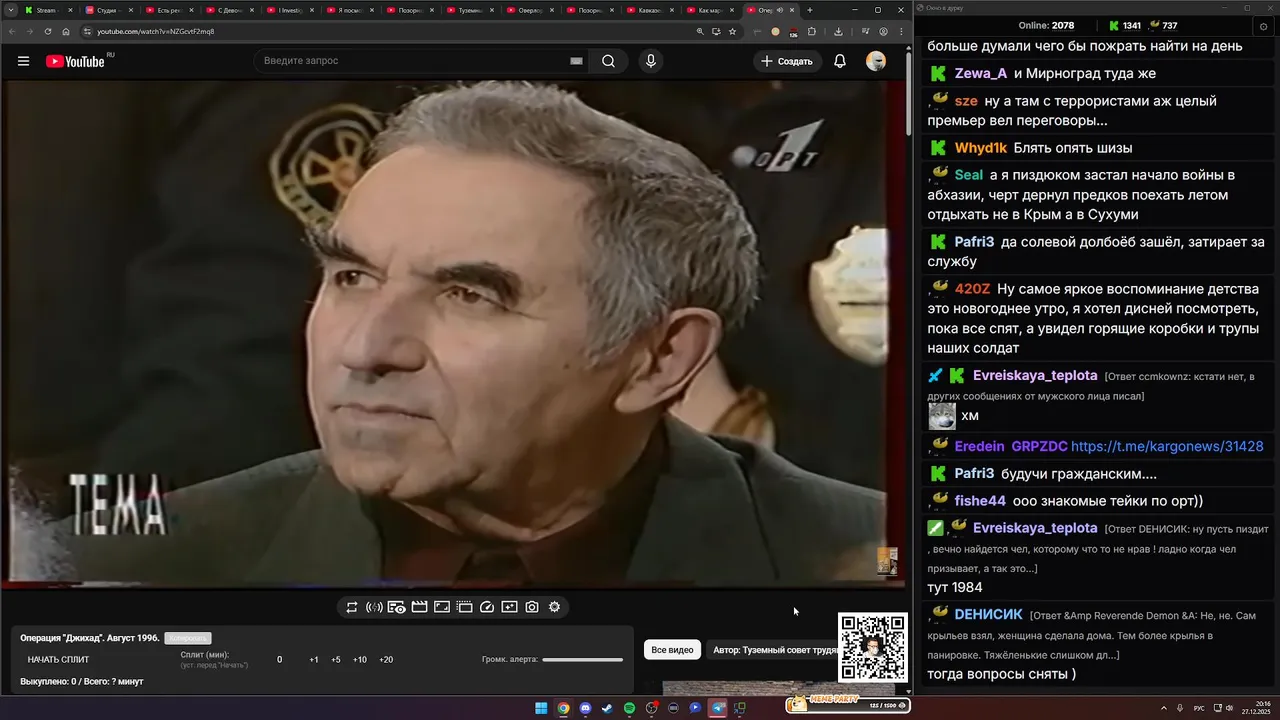Adjust the Громк. алерта volume slider
Image resolution: width=1280 pixels, height=720 pixels.
(x=582, y=659)
